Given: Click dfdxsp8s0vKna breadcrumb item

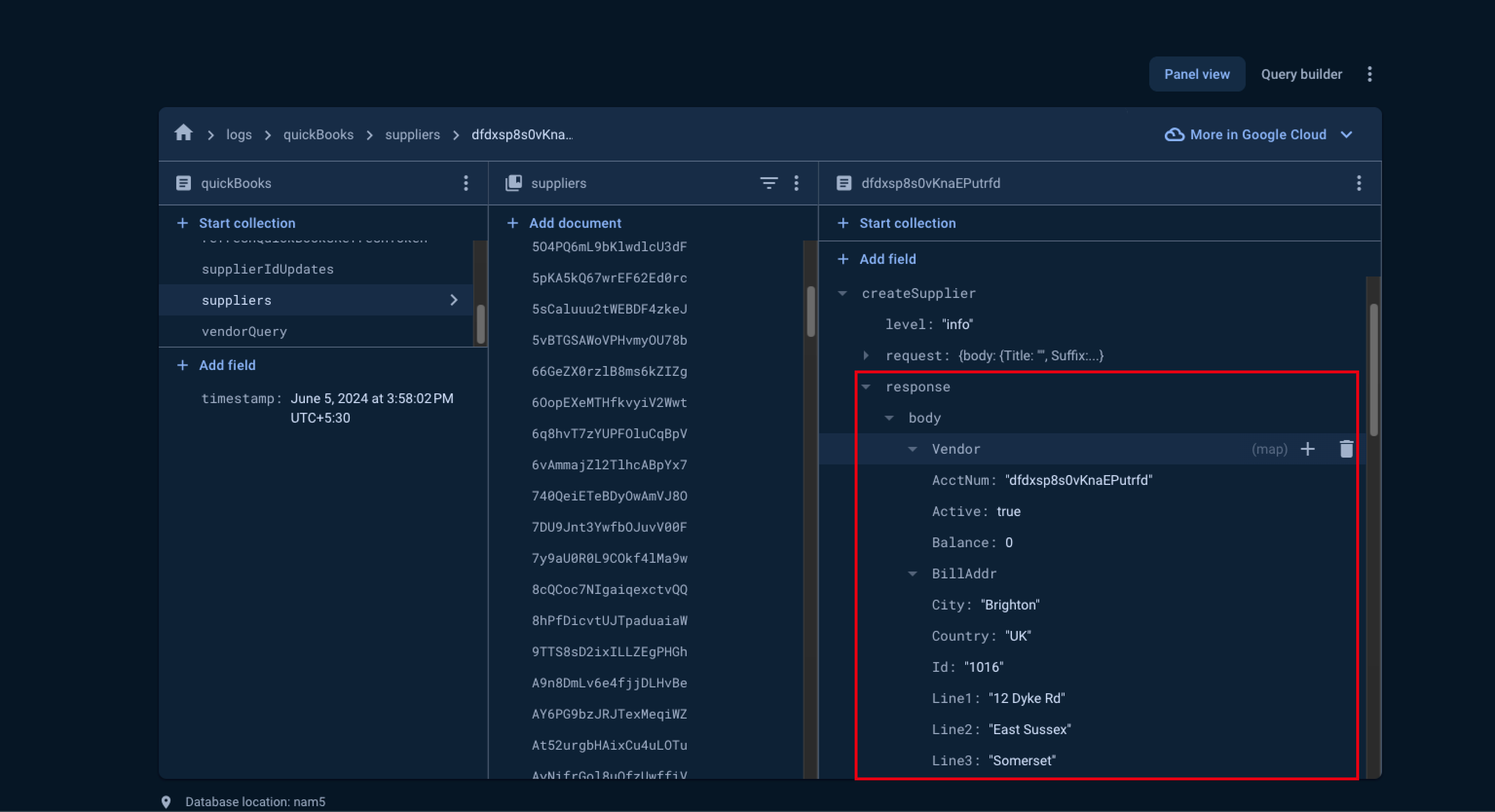Looking at the screenshot, I should (x=522, y=134).
